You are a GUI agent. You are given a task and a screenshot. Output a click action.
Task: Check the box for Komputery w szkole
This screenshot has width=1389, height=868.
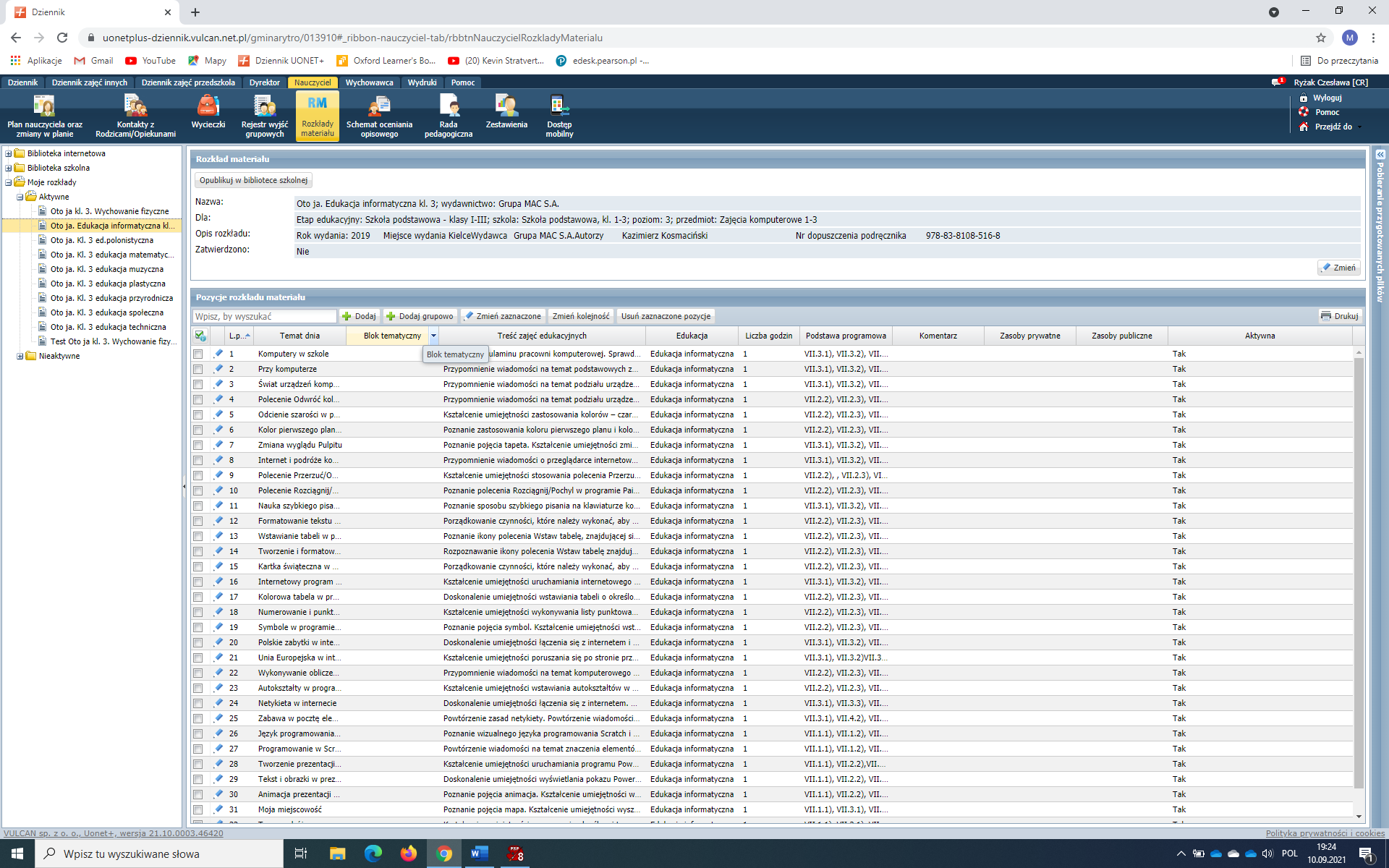197,354
